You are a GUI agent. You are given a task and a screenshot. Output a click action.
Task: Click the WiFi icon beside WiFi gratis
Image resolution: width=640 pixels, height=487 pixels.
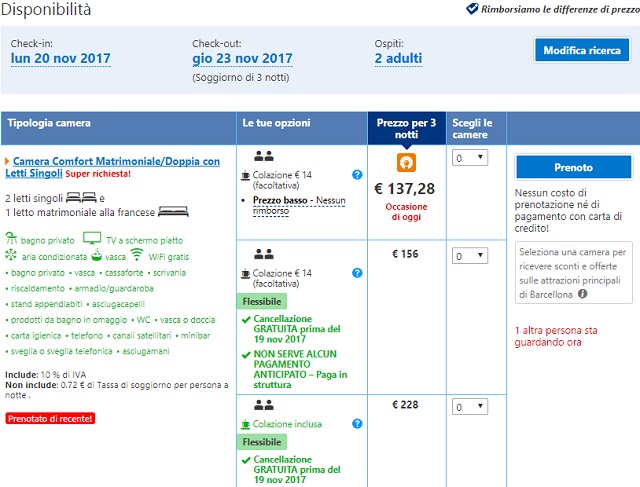137,254
